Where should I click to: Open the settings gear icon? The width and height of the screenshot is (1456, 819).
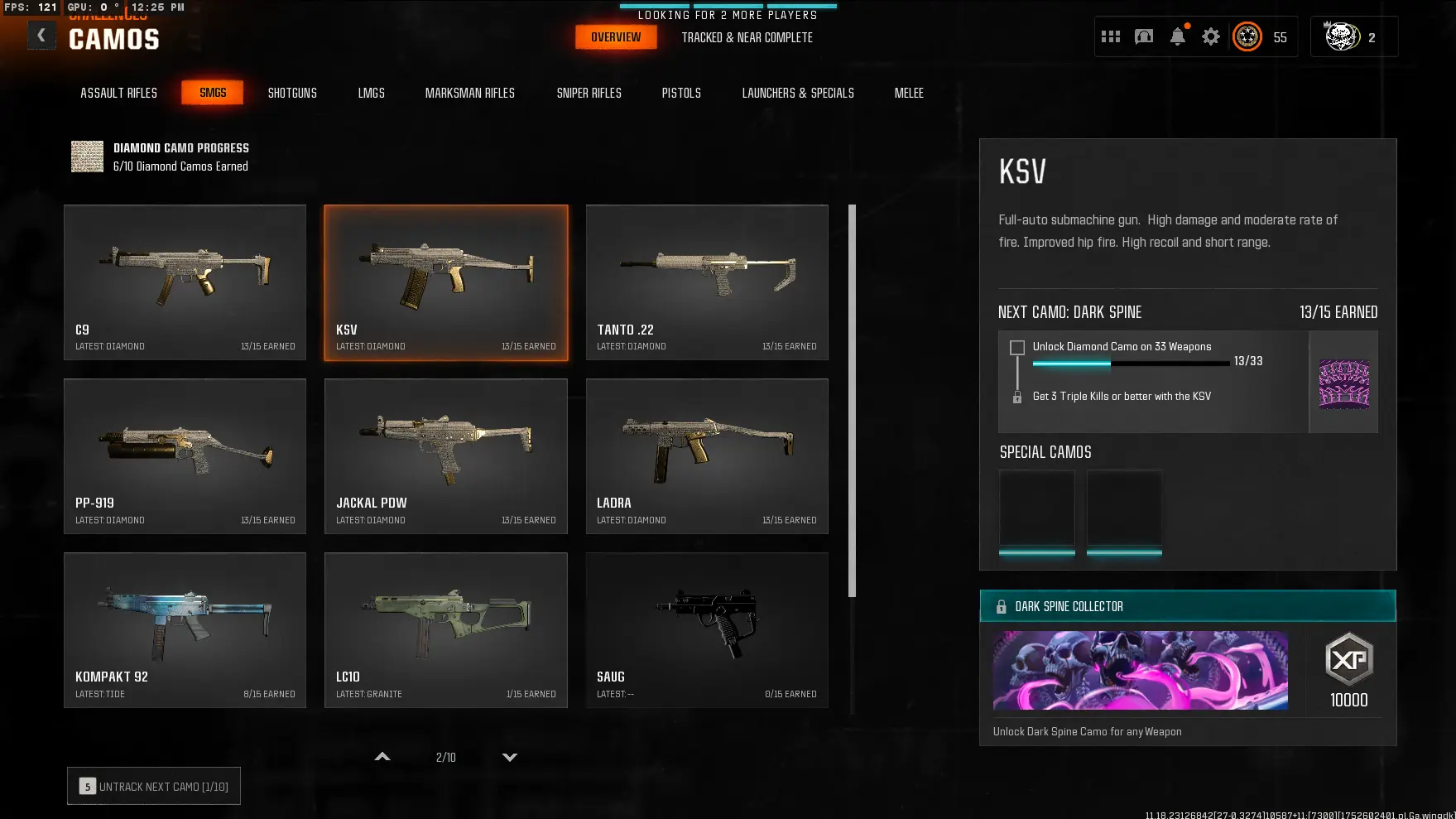1211,36
